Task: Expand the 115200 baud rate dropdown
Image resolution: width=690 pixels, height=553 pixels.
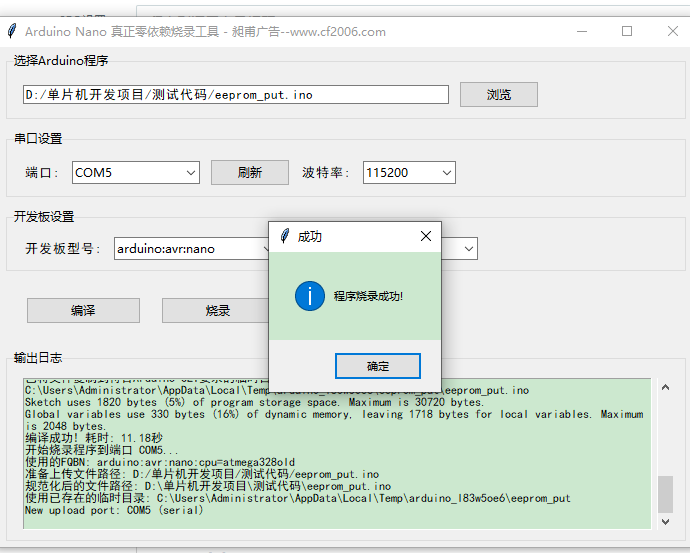Action: pyautogui.click(x=446, y=173)
